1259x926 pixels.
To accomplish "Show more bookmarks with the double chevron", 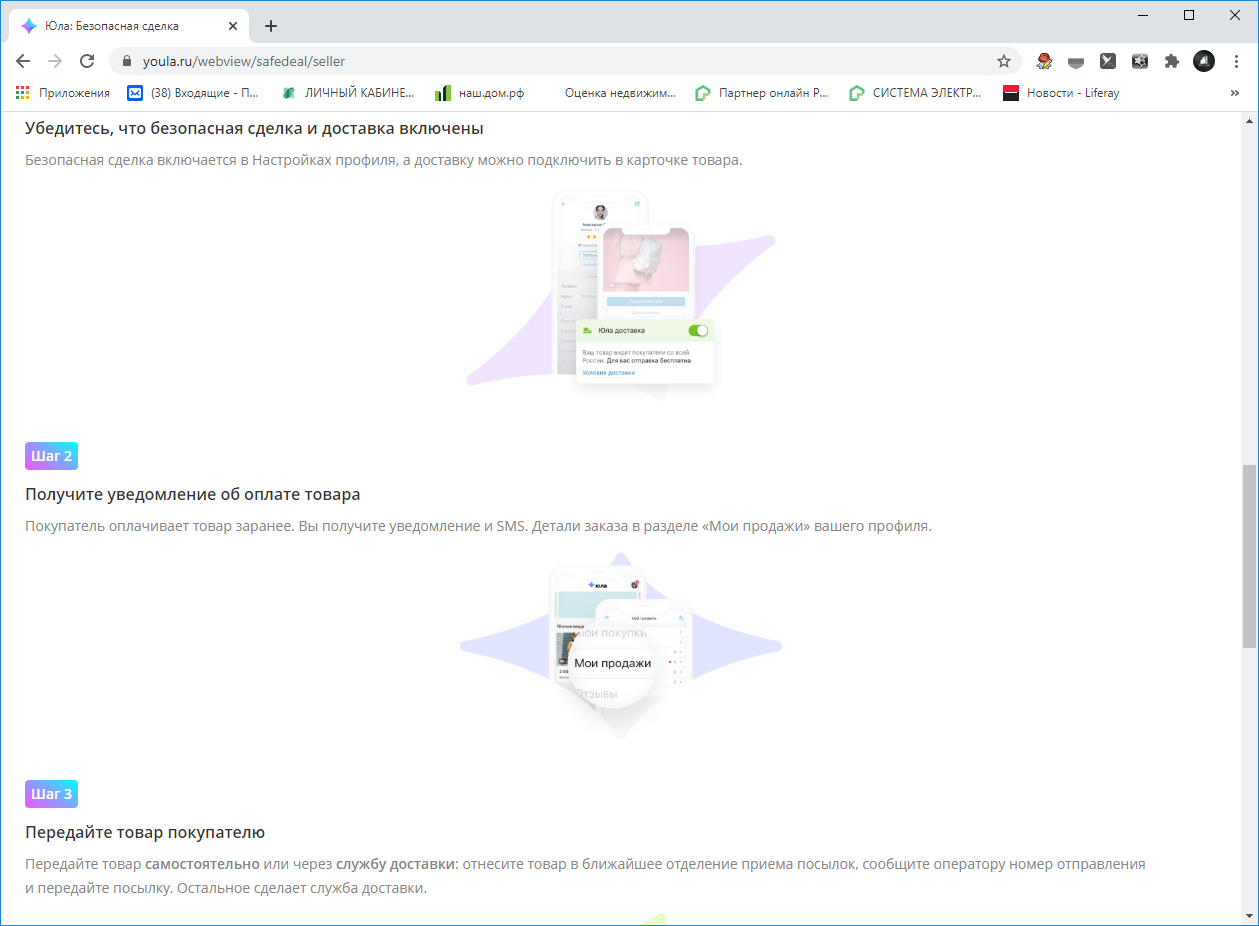I will [x=1235, y=93].
